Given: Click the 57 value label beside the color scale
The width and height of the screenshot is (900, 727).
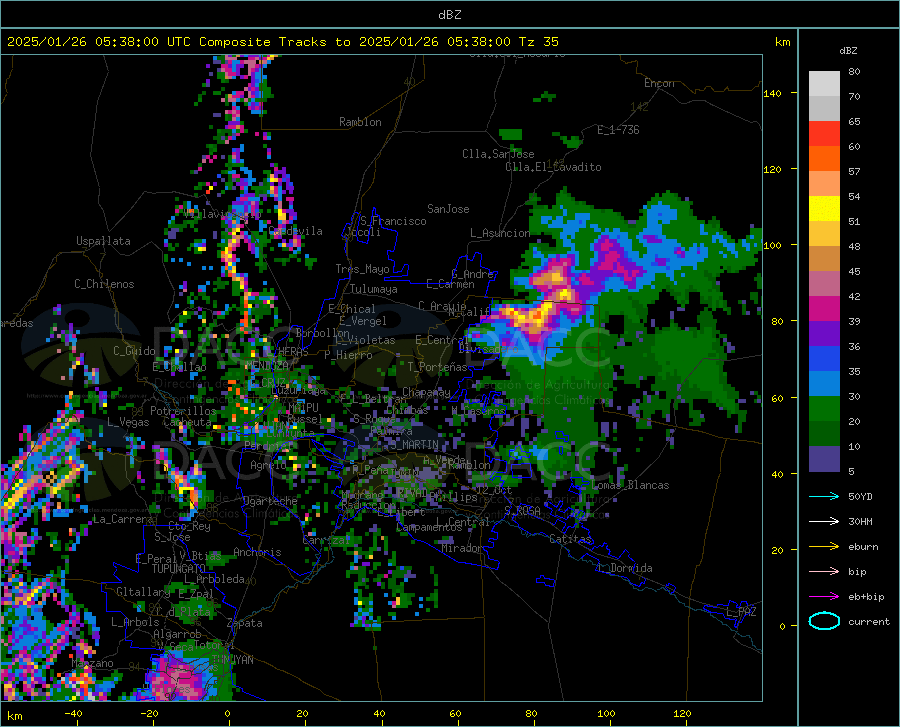Looking at the screenshot, I should click(854, 172).
